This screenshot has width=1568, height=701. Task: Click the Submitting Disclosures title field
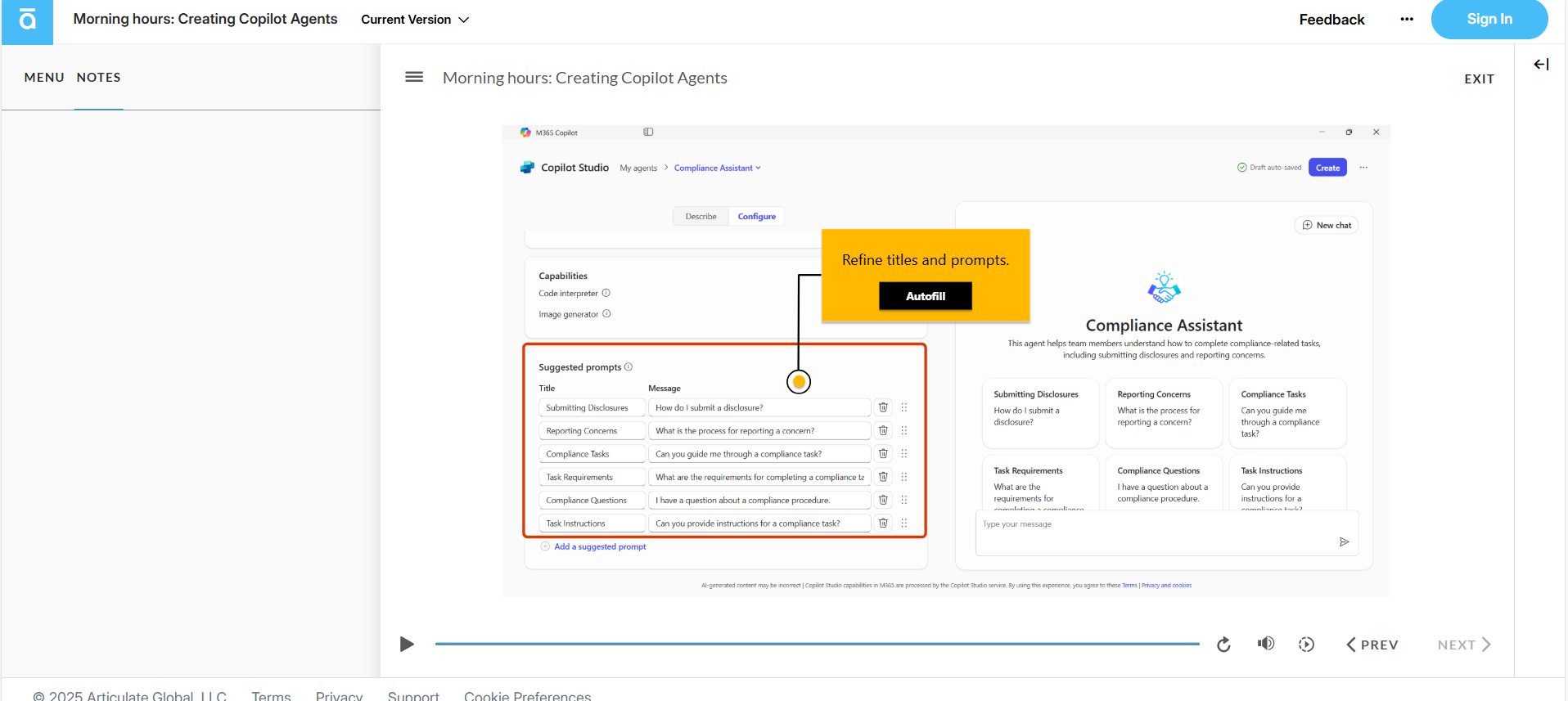[592, 407]
